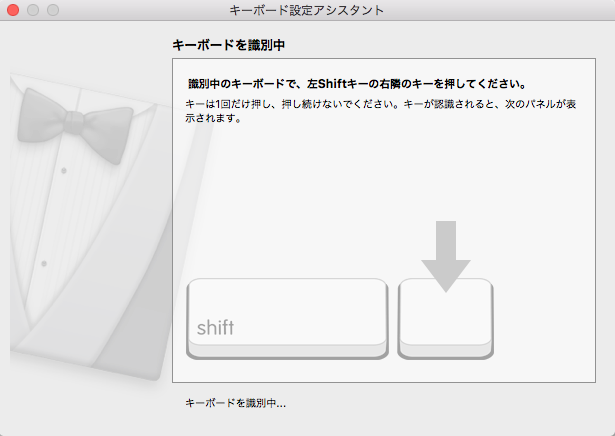Click the shift key illustration
This screenshot has width=615, height=436.
click(x=287, y=319)
